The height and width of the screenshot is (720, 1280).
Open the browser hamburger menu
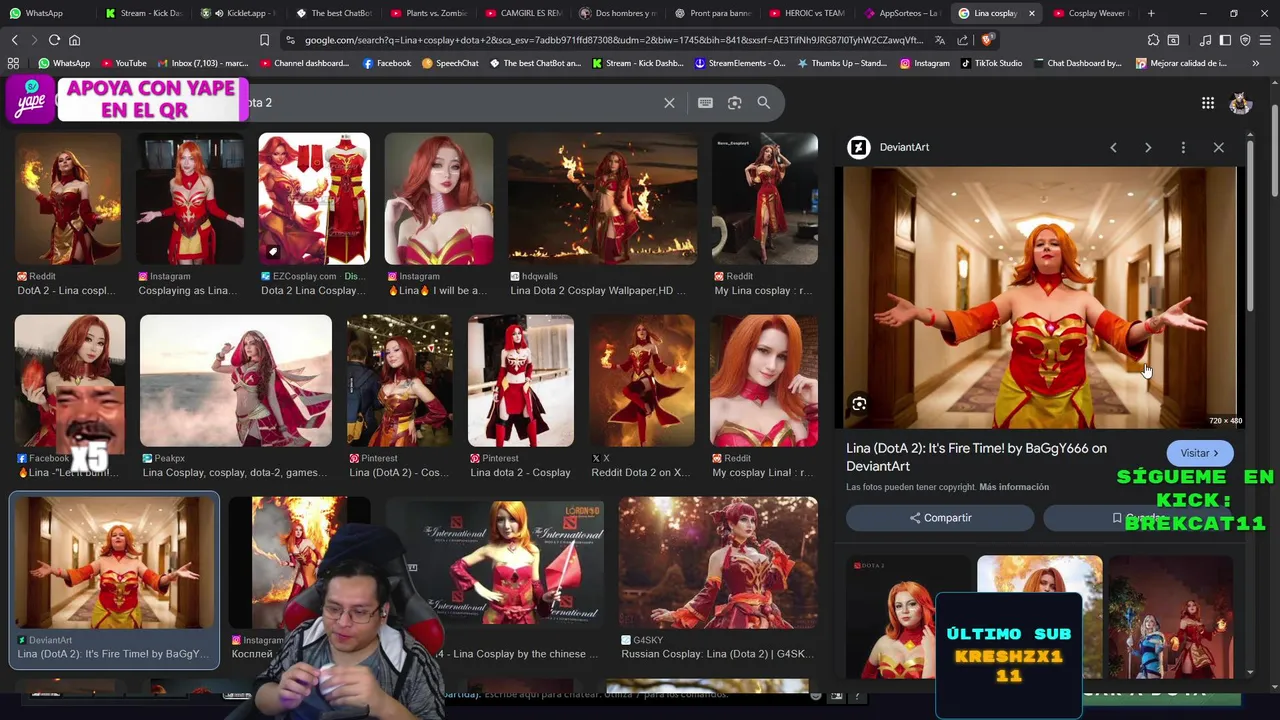pyautogui.click(x=1265, y=40)
